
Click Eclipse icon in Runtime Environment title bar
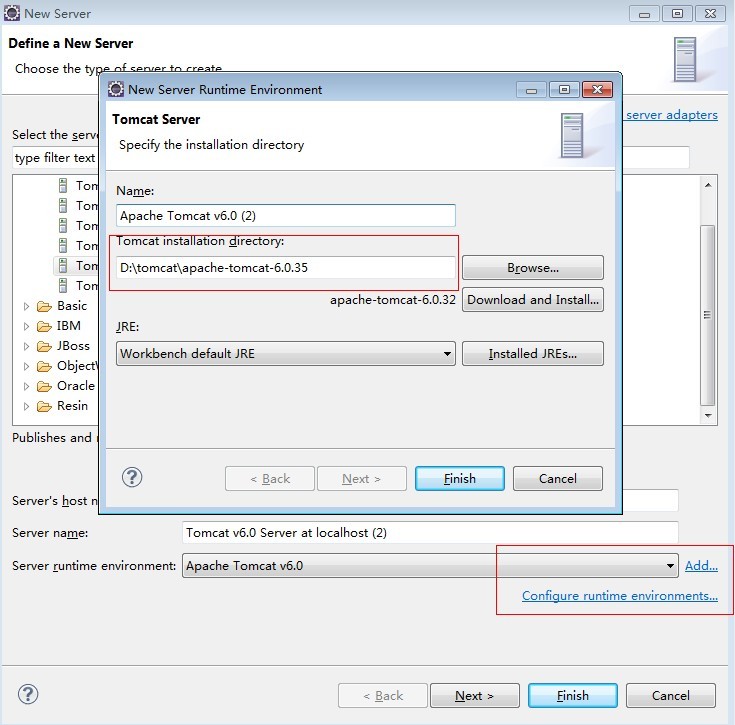(116, 89)
